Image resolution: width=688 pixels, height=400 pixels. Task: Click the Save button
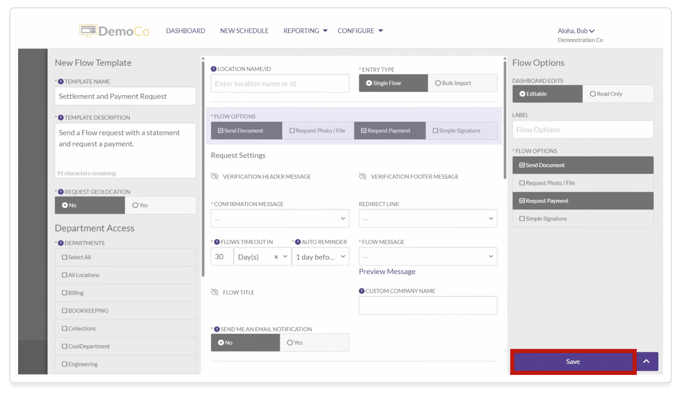(573, 361)
